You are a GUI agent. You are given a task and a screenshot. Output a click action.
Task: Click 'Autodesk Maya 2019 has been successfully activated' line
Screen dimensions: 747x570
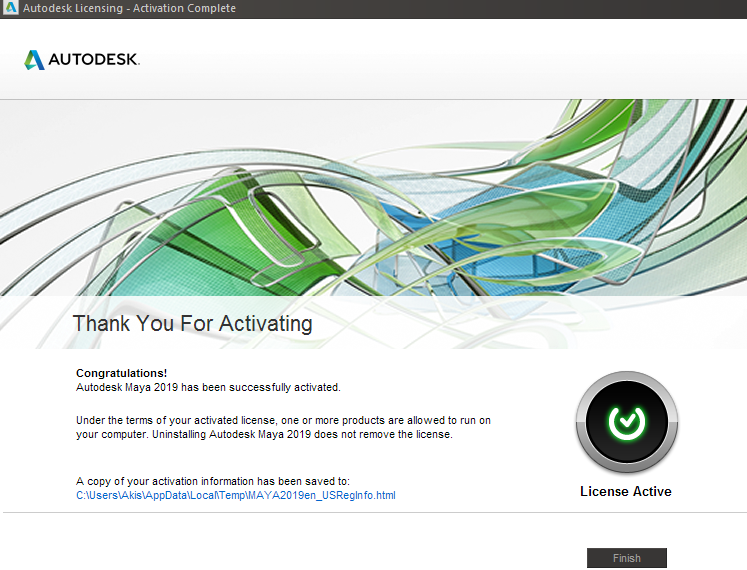tap(208, 387)
